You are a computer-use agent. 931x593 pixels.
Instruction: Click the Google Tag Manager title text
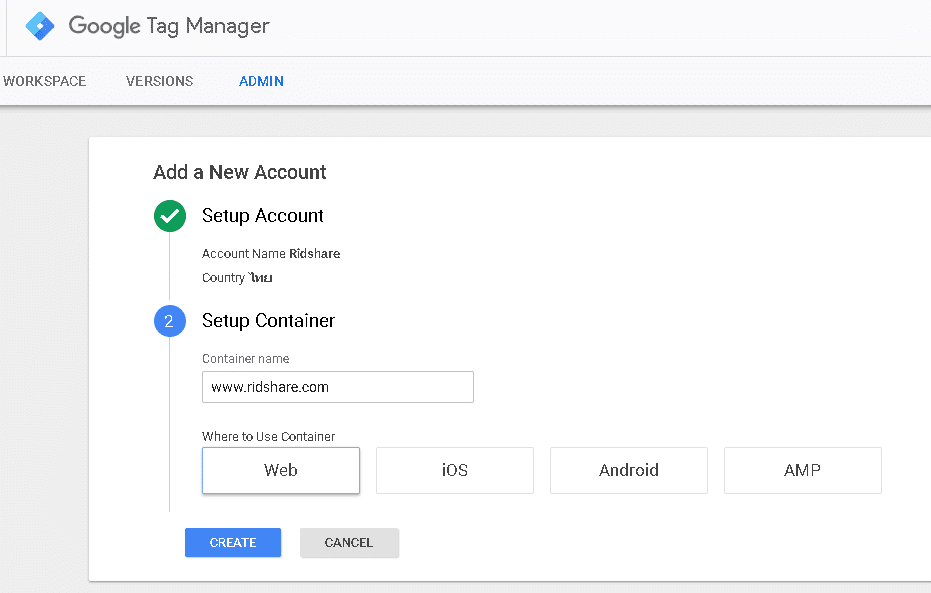169,26
